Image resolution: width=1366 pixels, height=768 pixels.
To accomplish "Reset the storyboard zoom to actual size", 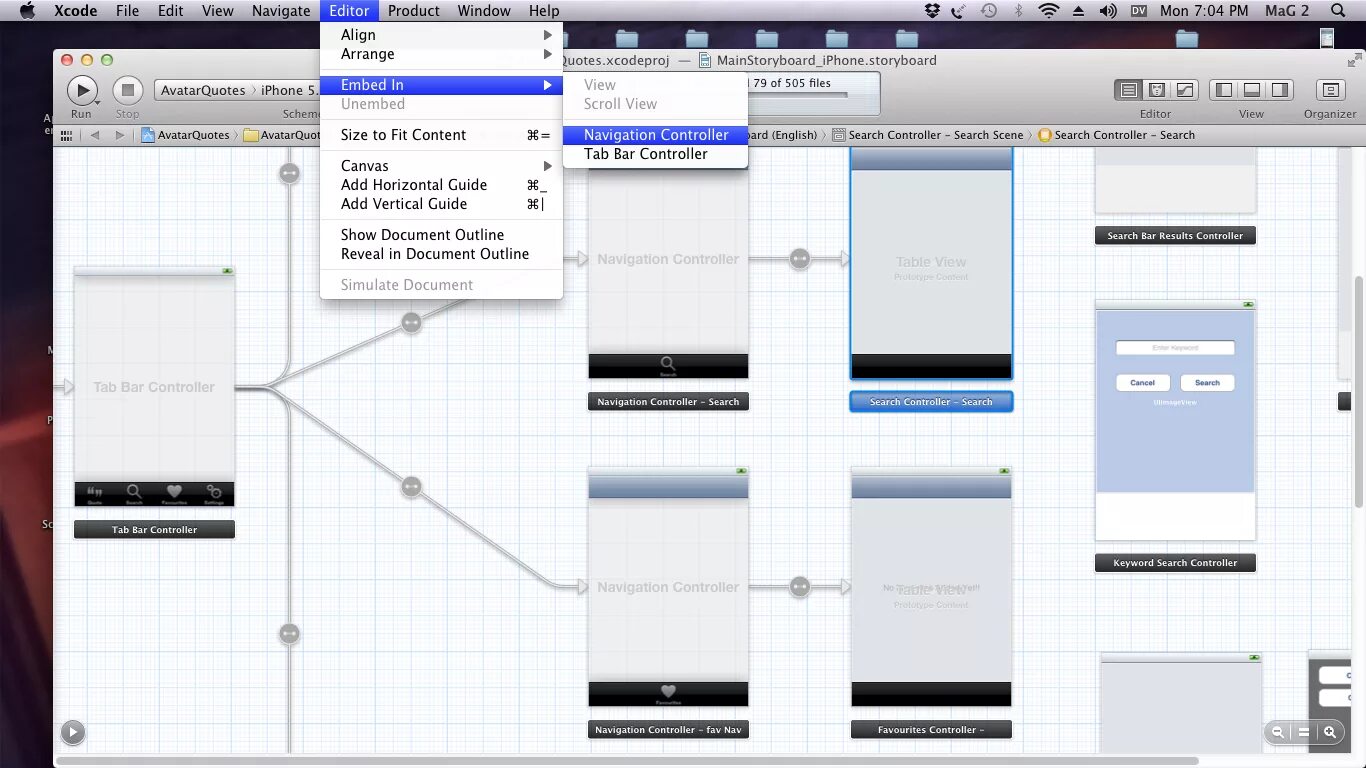I will 1304,732.
